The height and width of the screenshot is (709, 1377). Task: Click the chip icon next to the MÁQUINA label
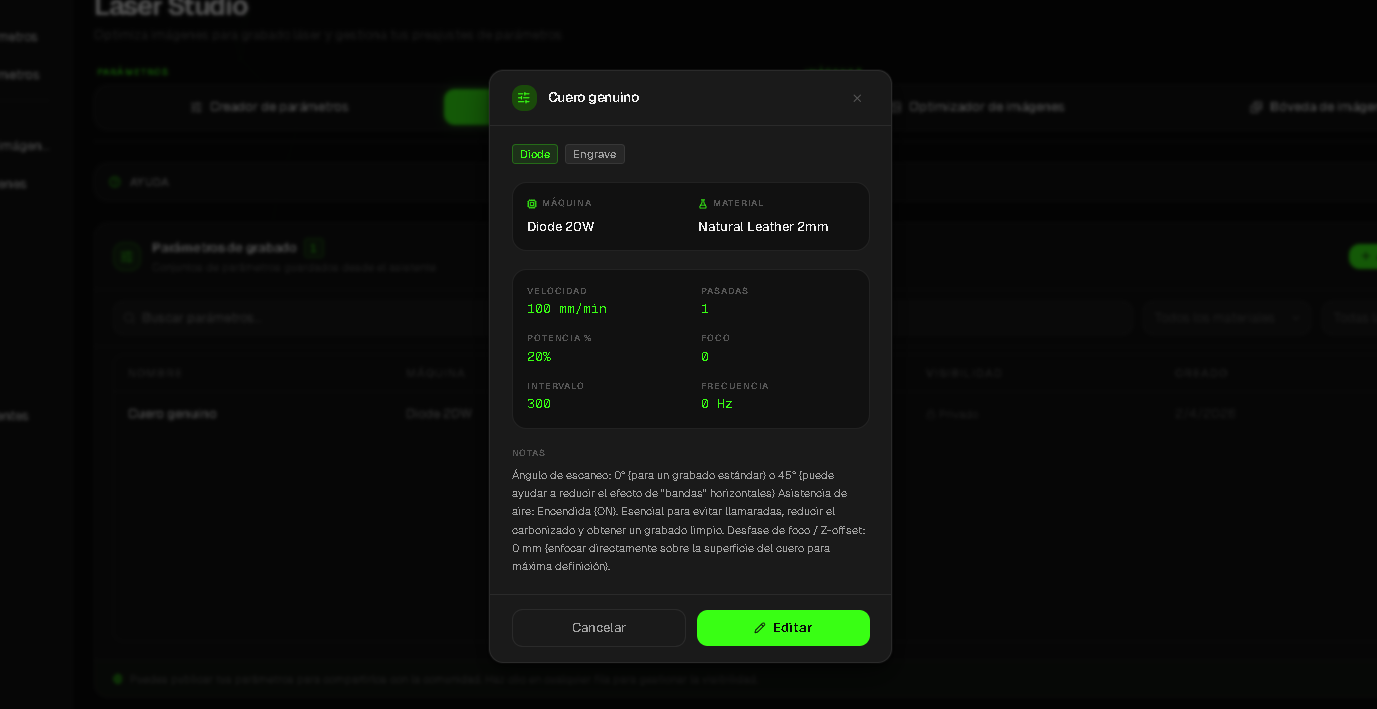click(x=532, y=204)
